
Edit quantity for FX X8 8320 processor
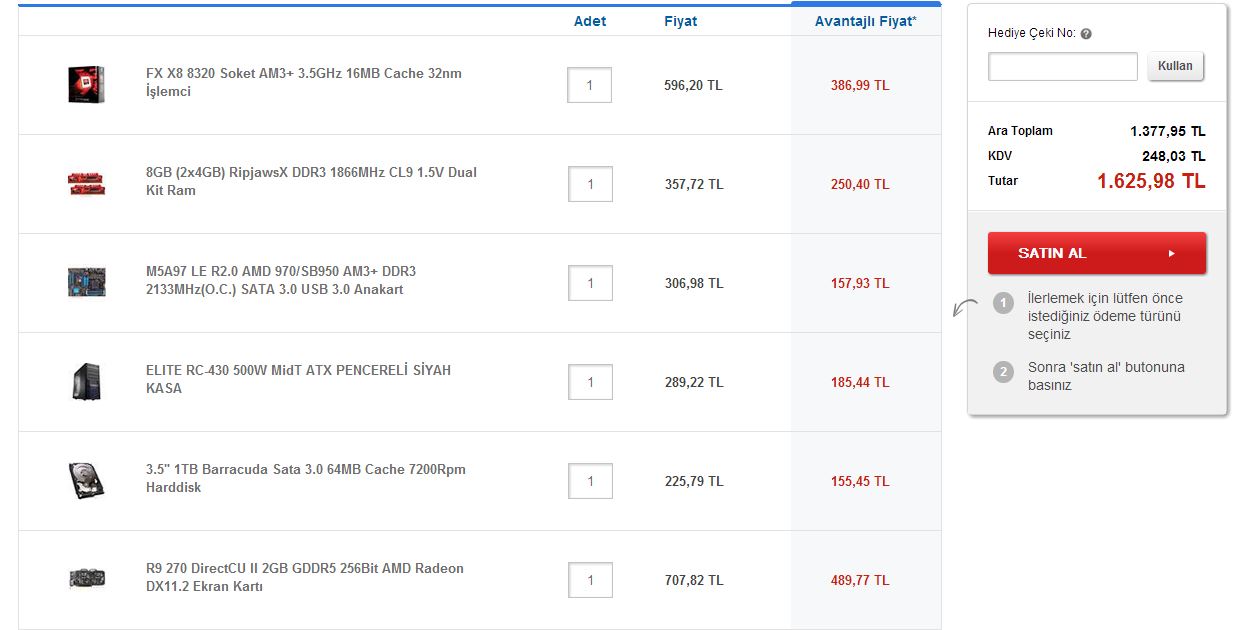coord(589,85)
